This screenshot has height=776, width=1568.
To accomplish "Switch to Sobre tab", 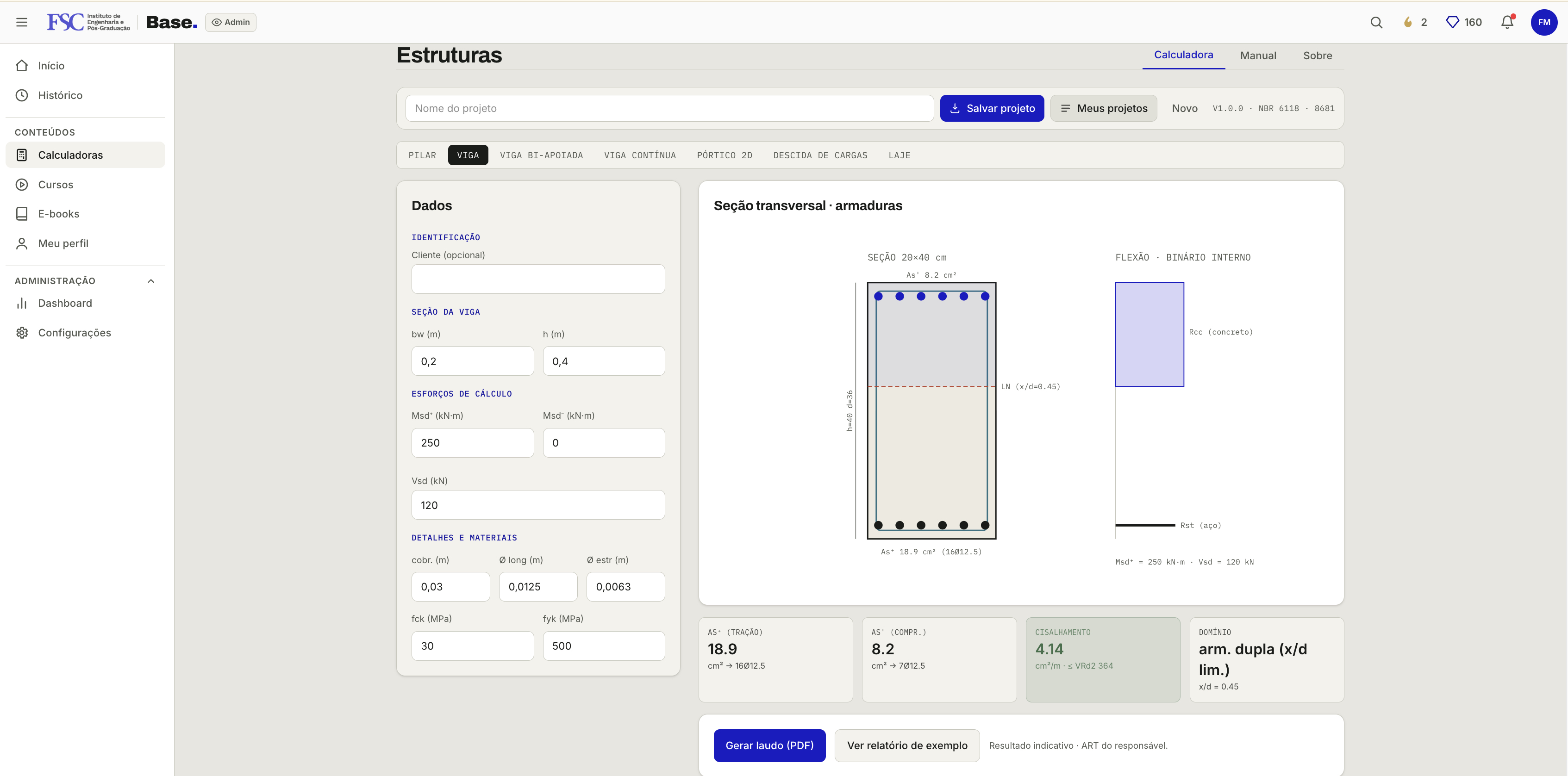I will (1317, 56).
